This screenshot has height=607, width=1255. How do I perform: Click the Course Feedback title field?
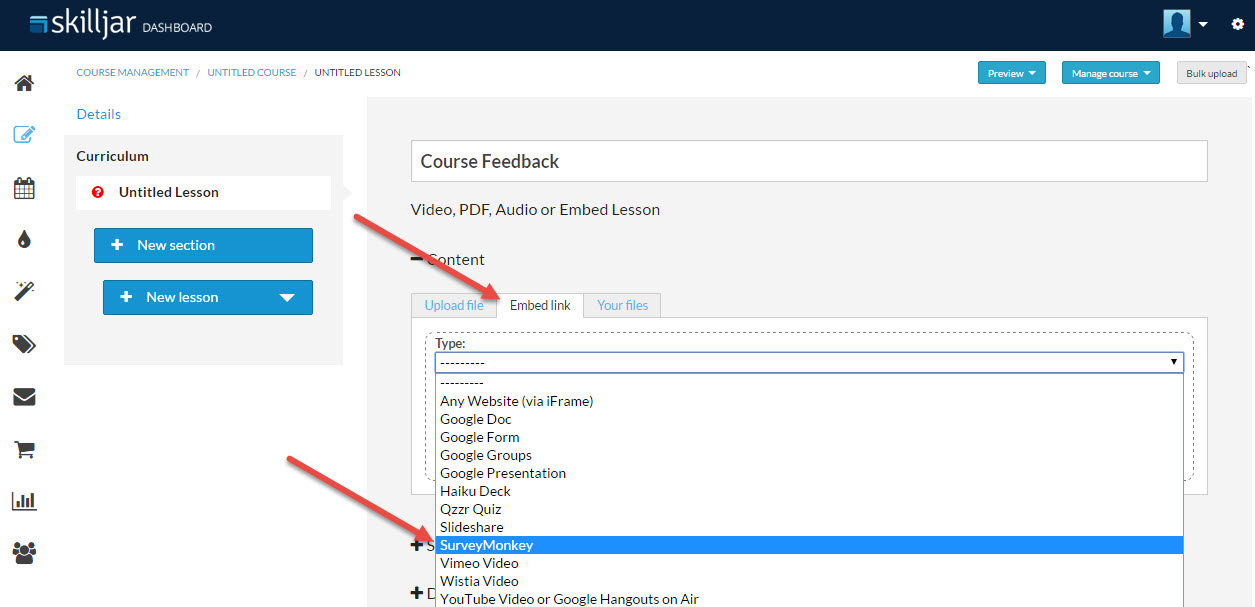(x=809, y=161)
